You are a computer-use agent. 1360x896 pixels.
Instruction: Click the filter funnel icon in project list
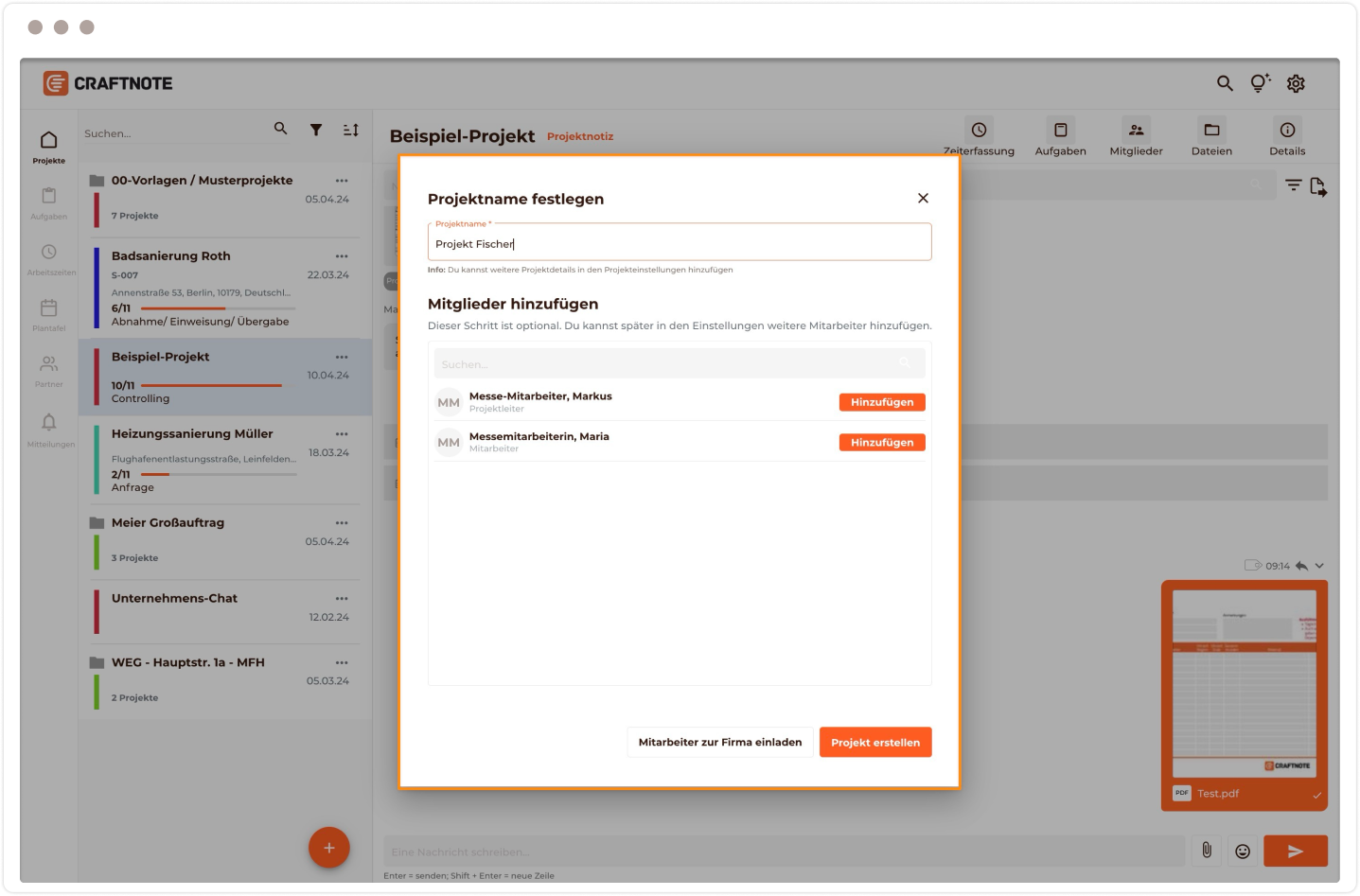(x=316, y=130)
